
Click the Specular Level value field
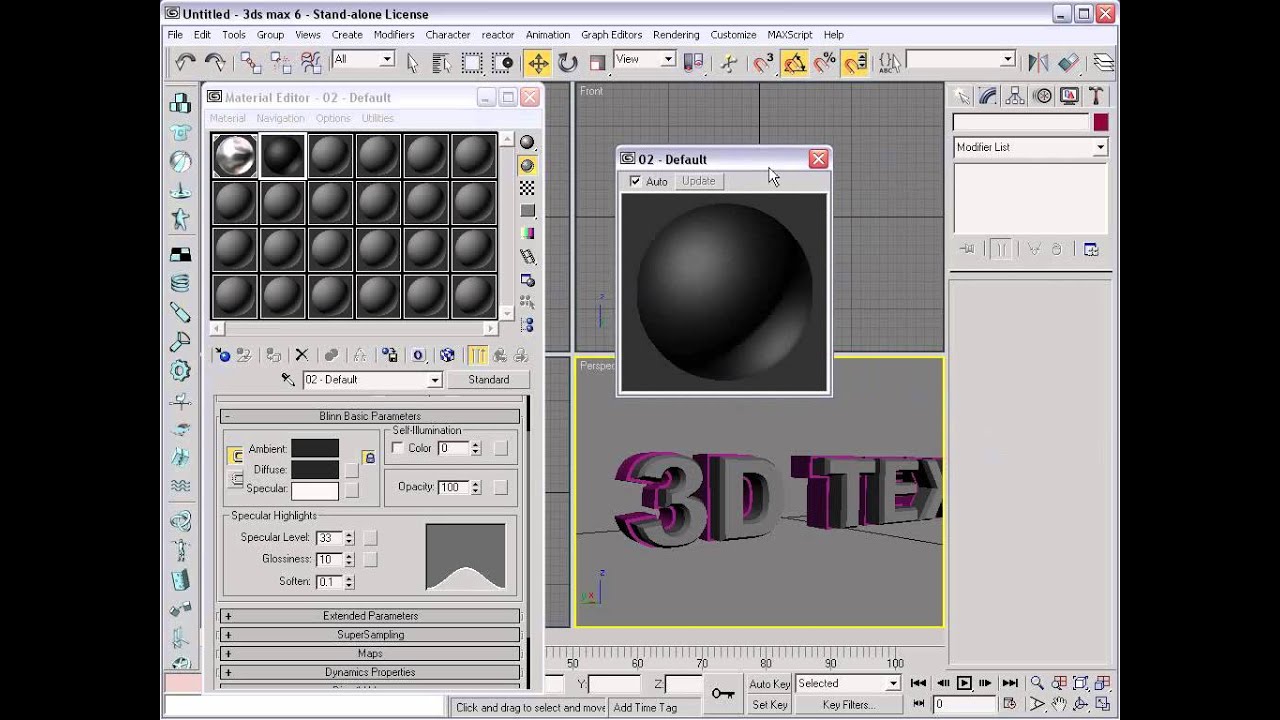coord(329,538)
